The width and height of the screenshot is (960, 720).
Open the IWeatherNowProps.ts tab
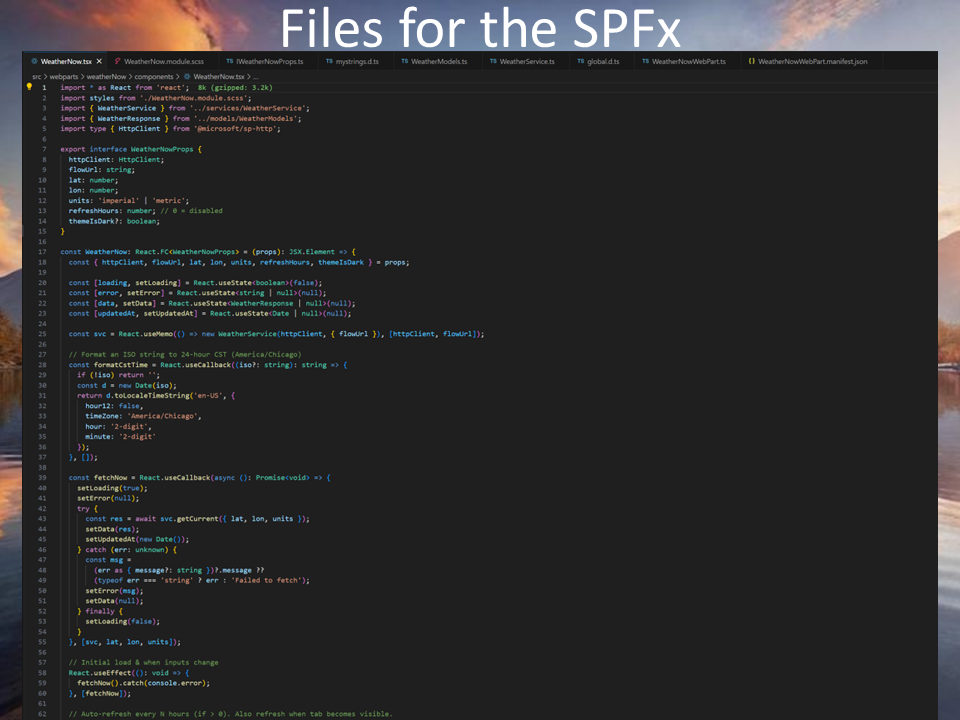tap(269, 61)
